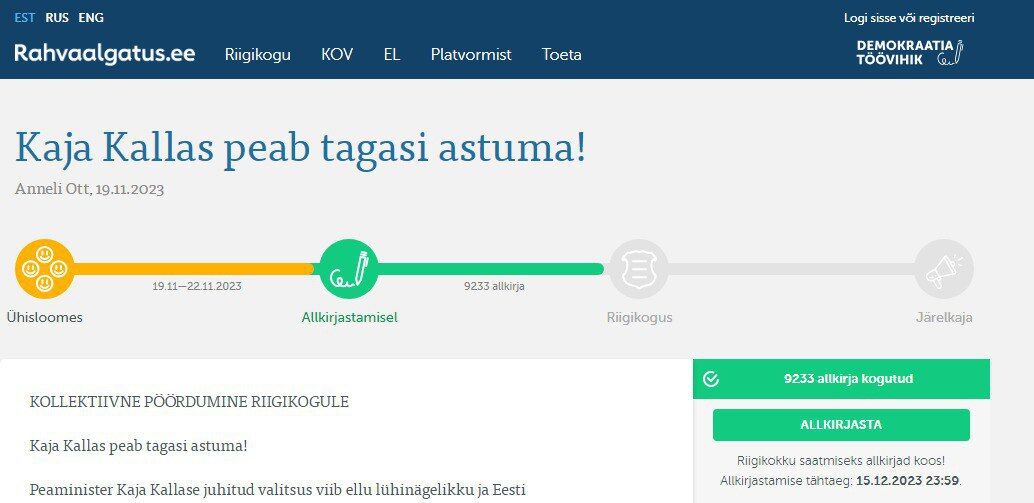Switch language to ENG
Viewport: 1034px width, 503px height.
pos(91,18)
